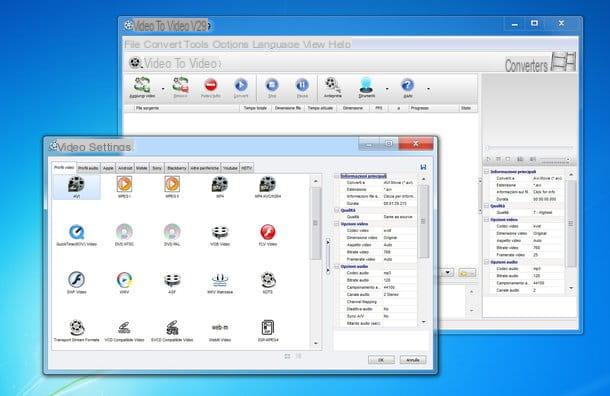Collapse Informazioni principali in Video Settings
The height and width of the screenshot is (396, 610).
[337, 176]
